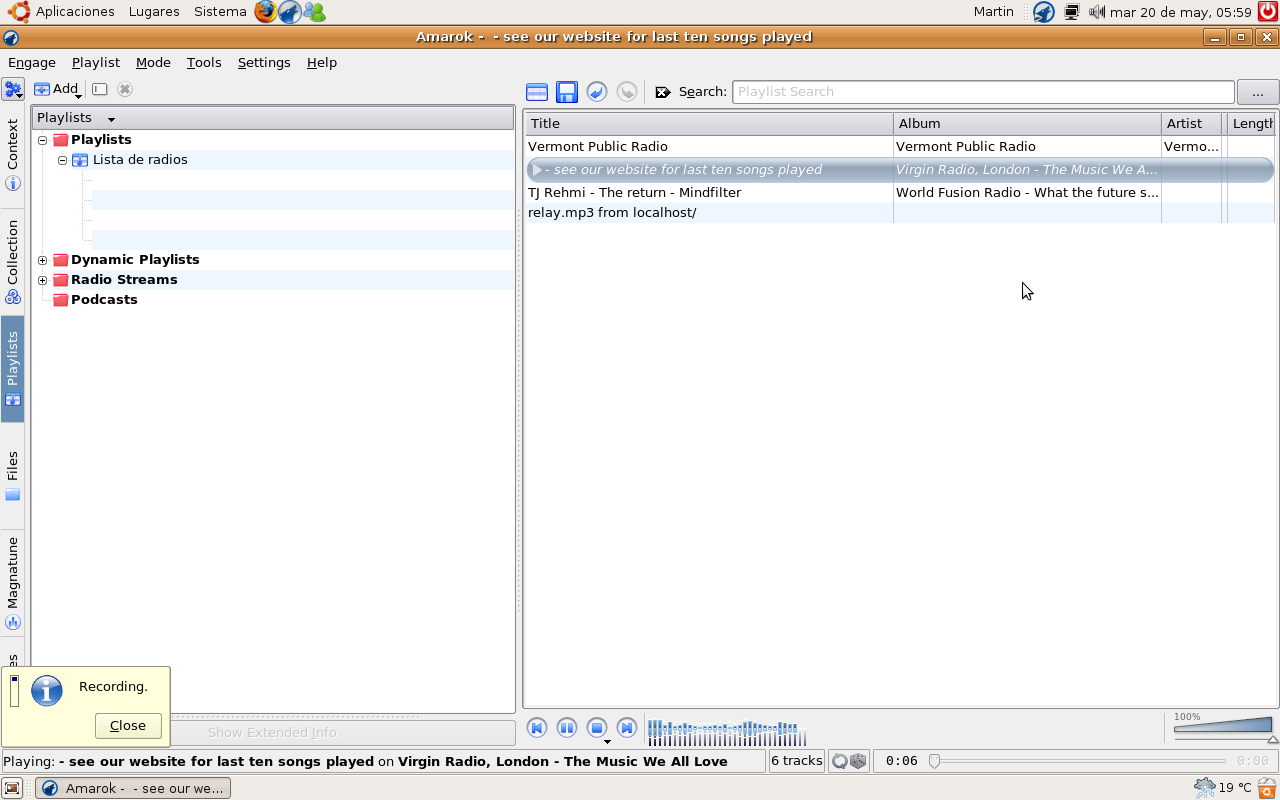Select the relay.mp3 from localhost/ row
The width and height of the screenshot is (1280, 800).
(900, 213)
